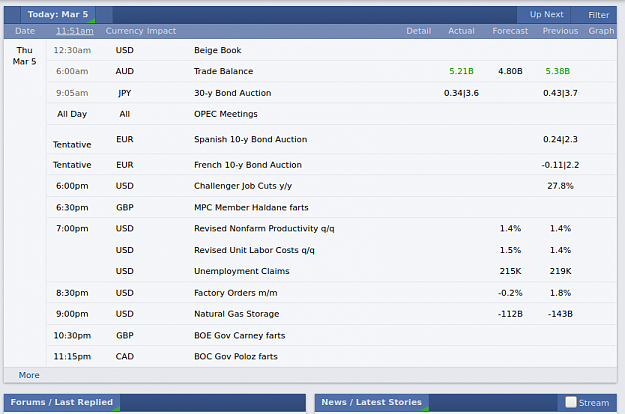
Task: Open the Factory Orders m/m event
Action: coord(235,293)
